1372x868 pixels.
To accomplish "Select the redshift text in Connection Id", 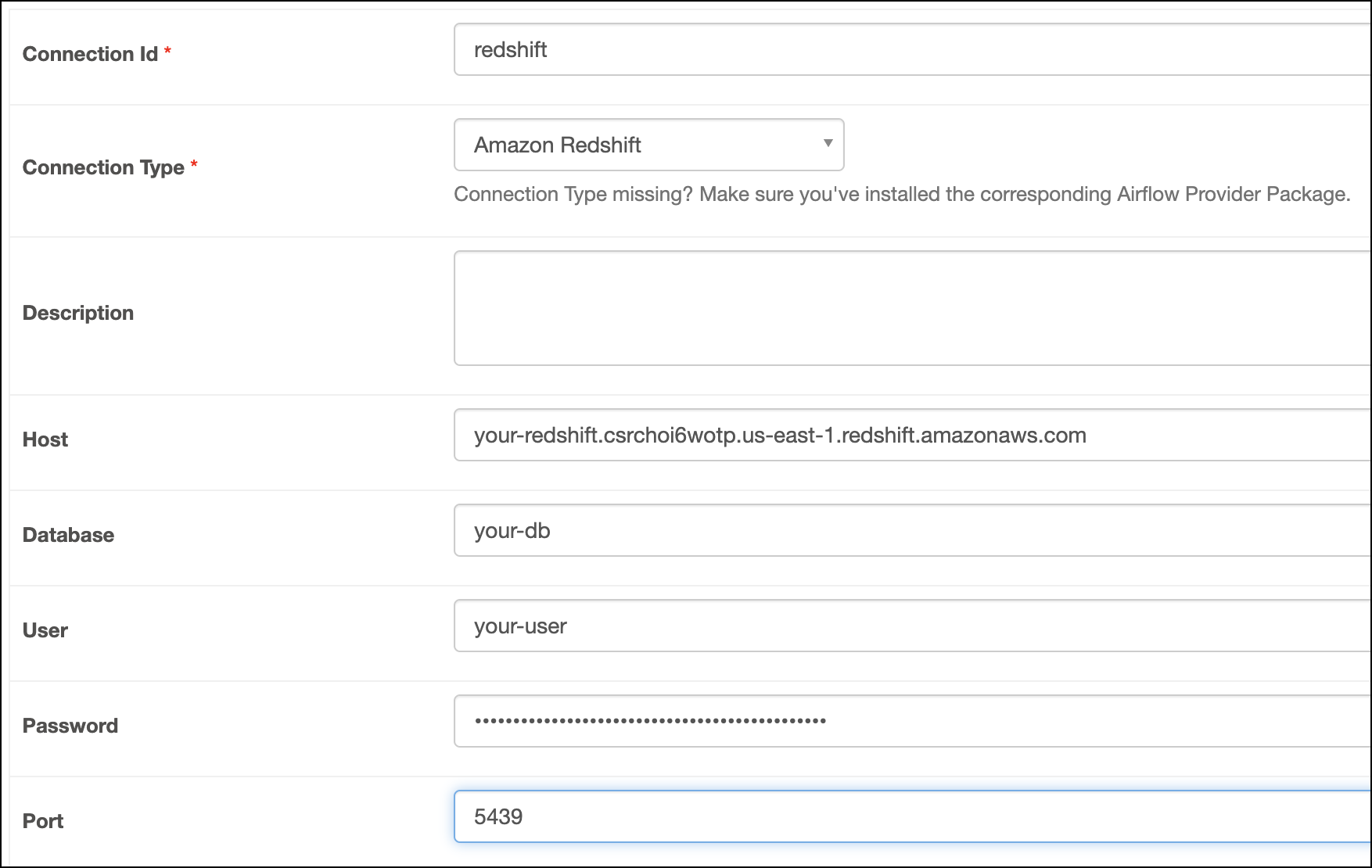I will [x=508, y=48].
